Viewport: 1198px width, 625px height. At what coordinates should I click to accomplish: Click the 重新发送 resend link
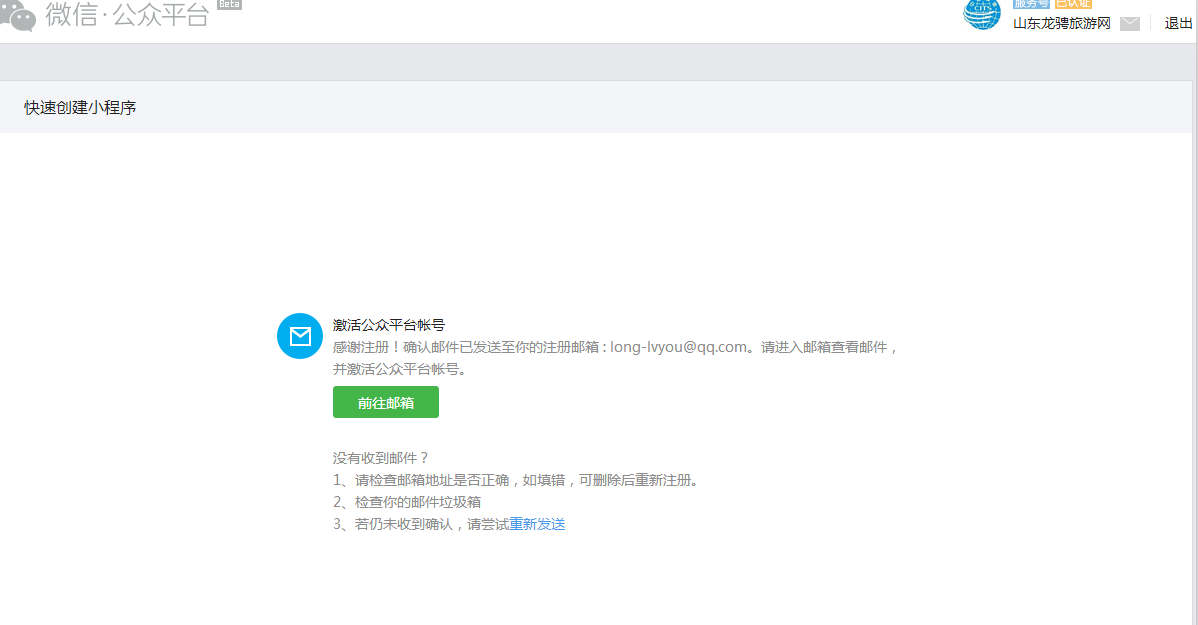[x=537, y=524]
